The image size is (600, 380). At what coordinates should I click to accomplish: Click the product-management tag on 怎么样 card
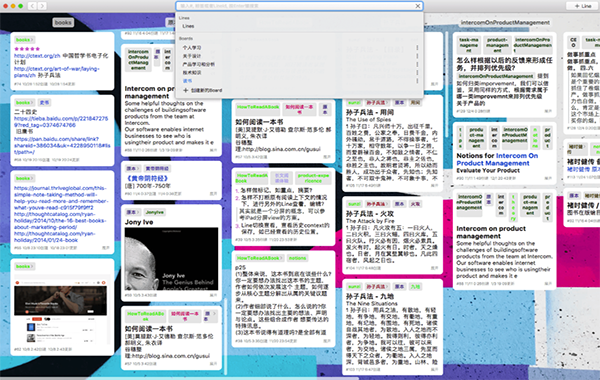[497, 45]
